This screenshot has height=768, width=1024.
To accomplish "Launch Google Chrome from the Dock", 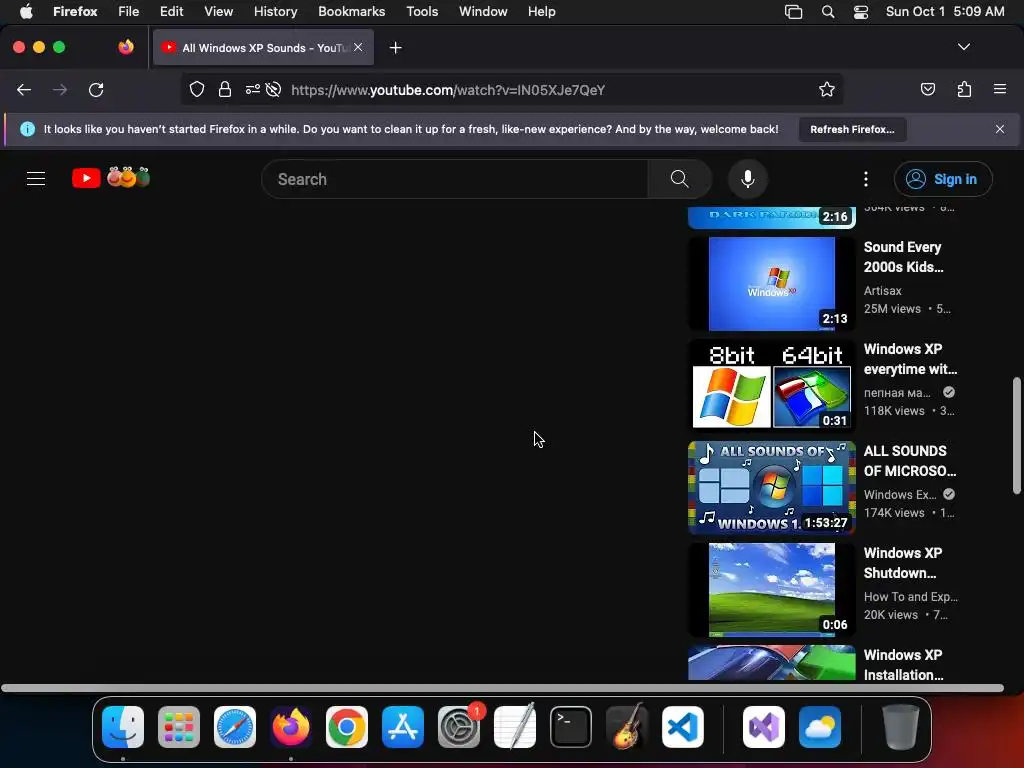I will tap(347, 727).
